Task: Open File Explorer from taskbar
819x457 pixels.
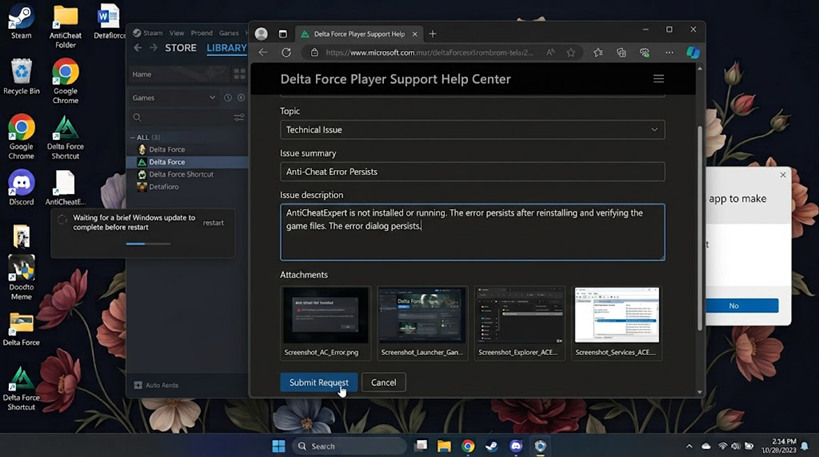Action: coord(444,446)
